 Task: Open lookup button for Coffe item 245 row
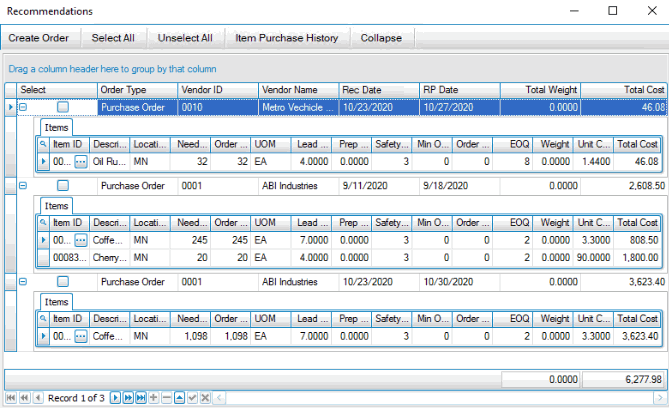point(81,240)
